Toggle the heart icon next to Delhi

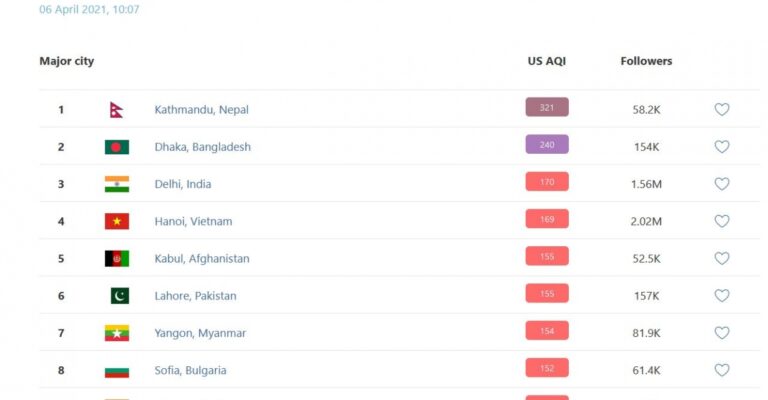coord(721,184)
